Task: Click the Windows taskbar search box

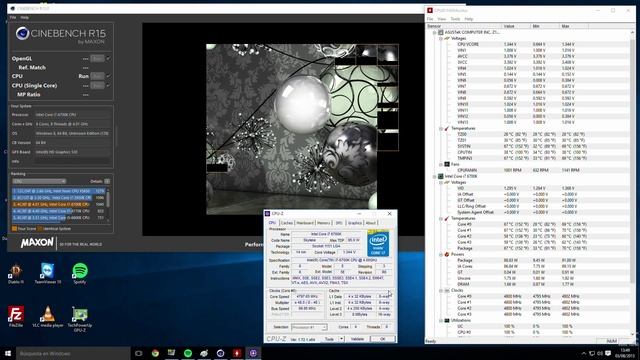Action: pos(73,353)
